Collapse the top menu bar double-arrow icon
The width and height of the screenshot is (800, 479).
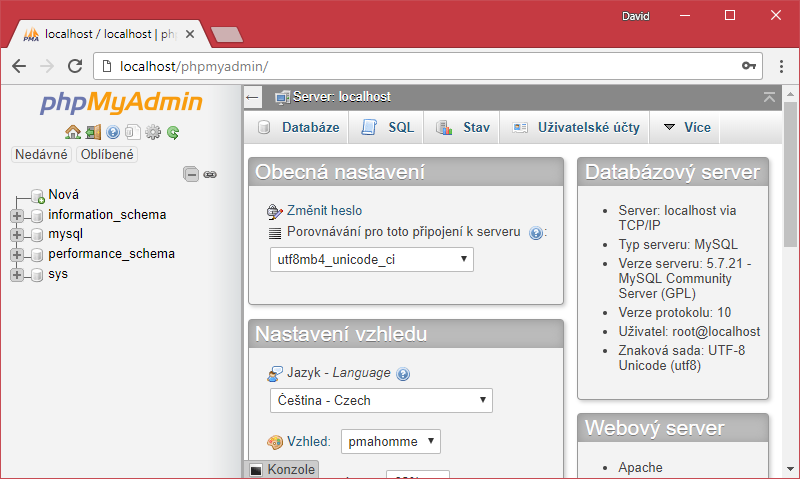769,97
